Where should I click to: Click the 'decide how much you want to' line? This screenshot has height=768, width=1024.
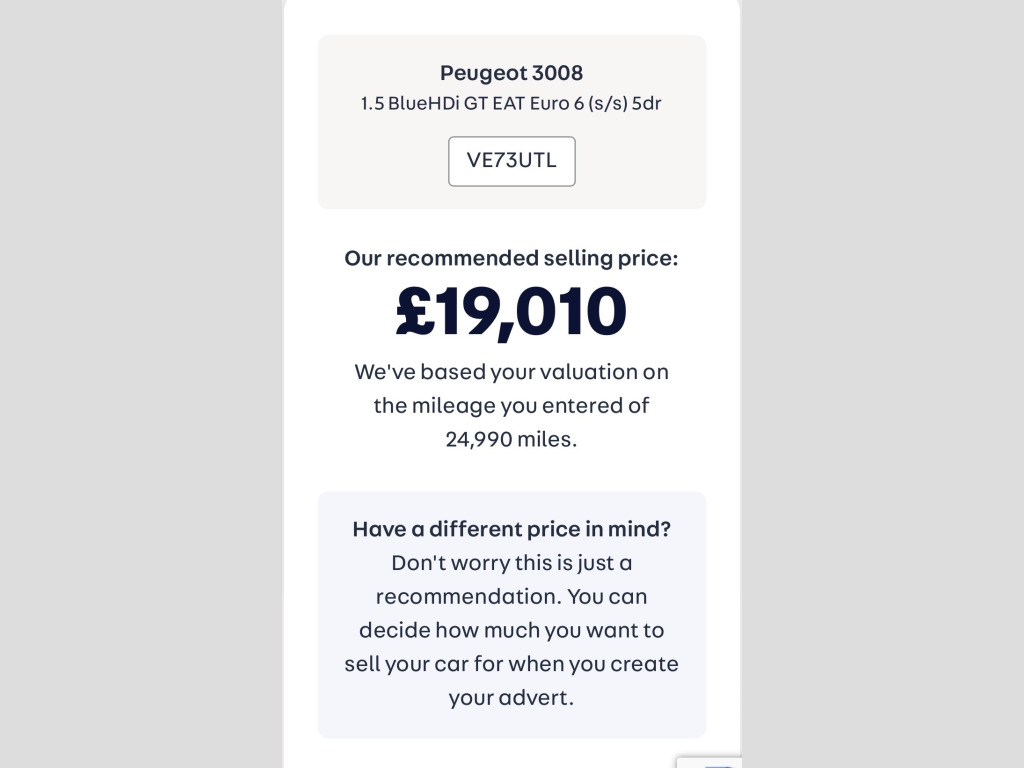[x=511, y=631]
